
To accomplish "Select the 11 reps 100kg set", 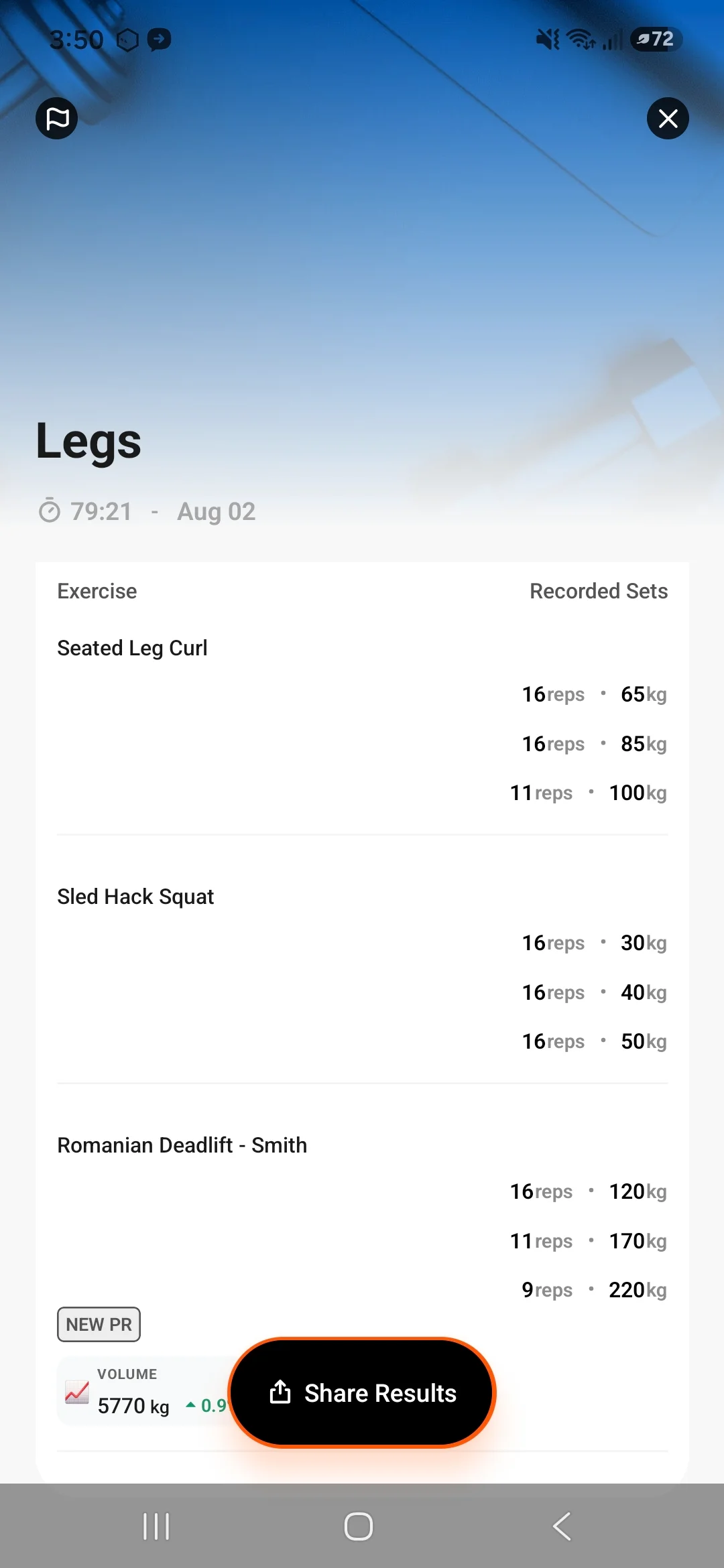I will click(x=588, y=793).
